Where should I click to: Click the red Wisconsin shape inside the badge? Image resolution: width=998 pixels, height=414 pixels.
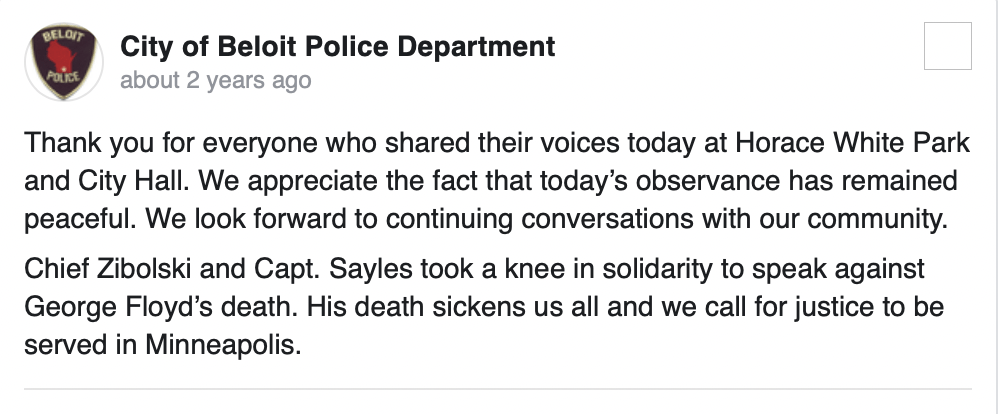(62, 57)
